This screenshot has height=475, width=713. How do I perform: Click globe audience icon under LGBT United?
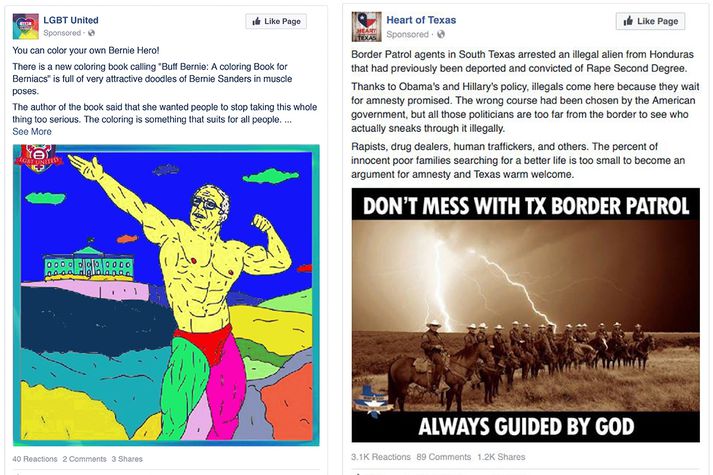[x=91, y=33]
